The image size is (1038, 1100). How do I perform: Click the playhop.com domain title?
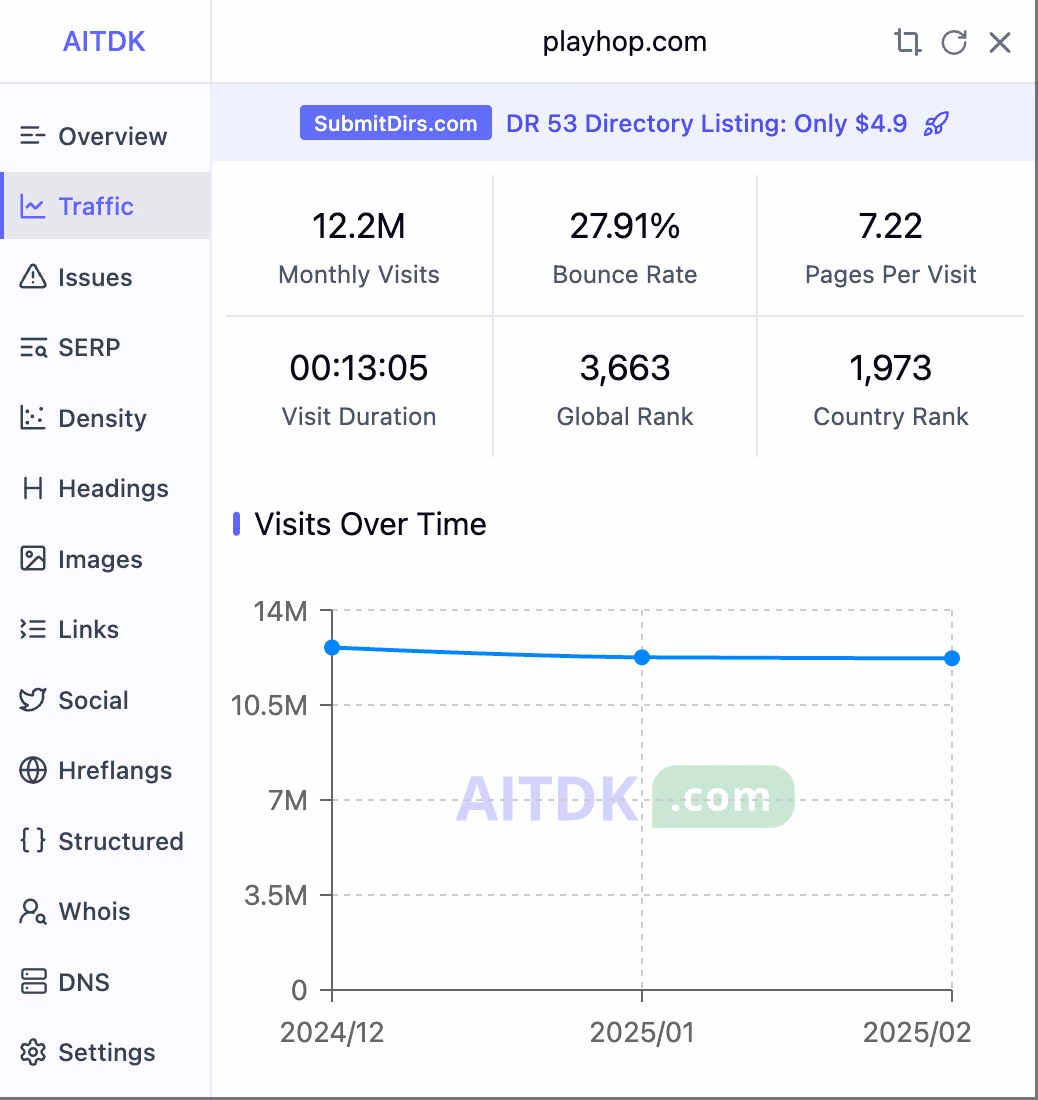point(624,42)
